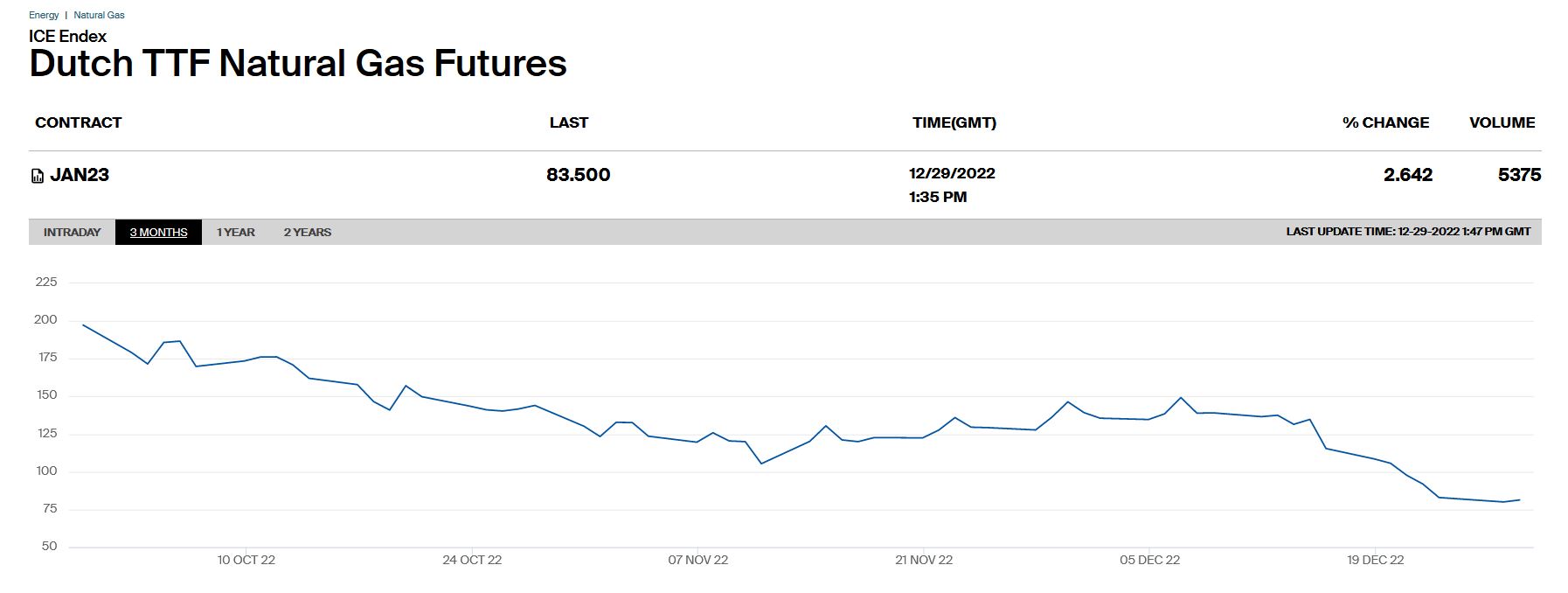Click the % CHANGE column header
The image size is (1568, 593).
[1385, 122]
